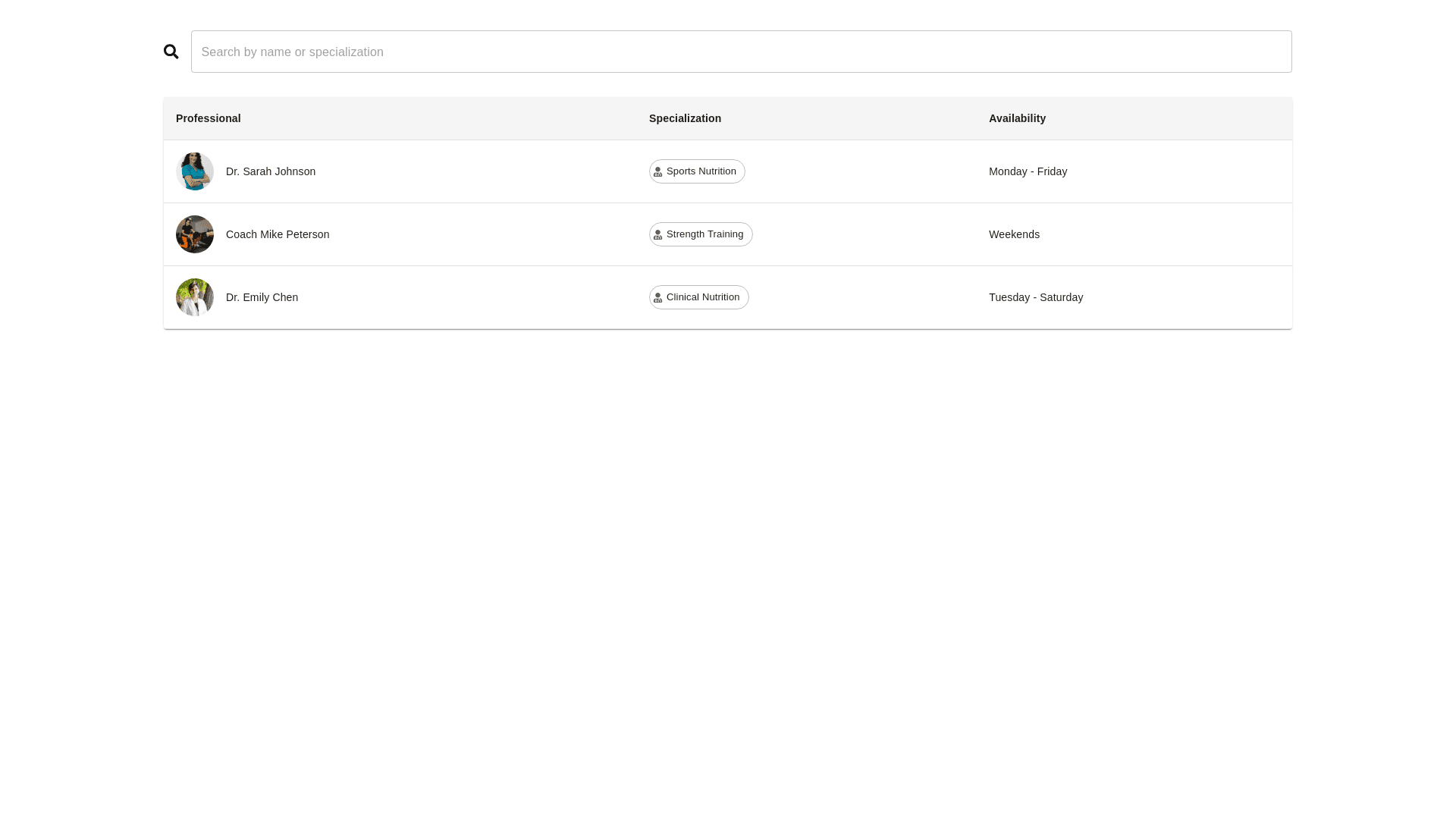Screen dimensions: 1456x819
Task: Click the search magnifier icon
Action: click(171, 52)
